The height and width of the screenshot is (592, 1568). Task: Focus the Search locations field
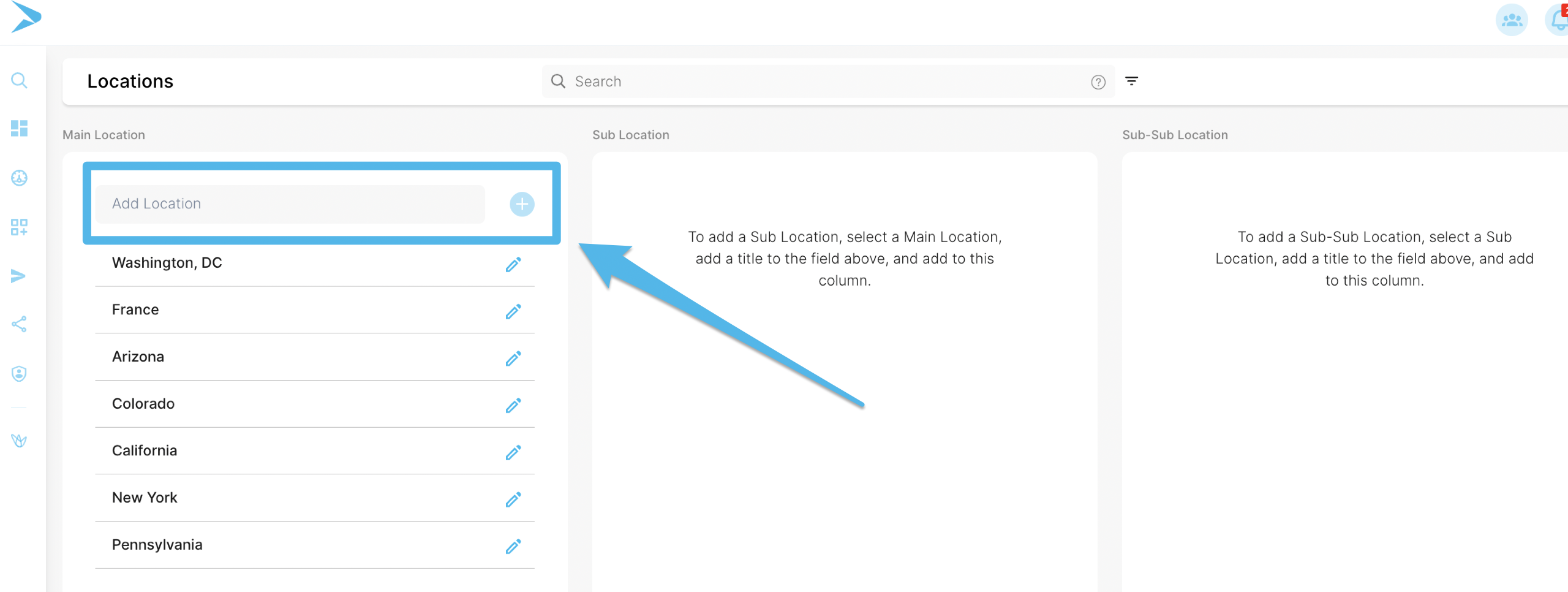(x=828, y=82)
